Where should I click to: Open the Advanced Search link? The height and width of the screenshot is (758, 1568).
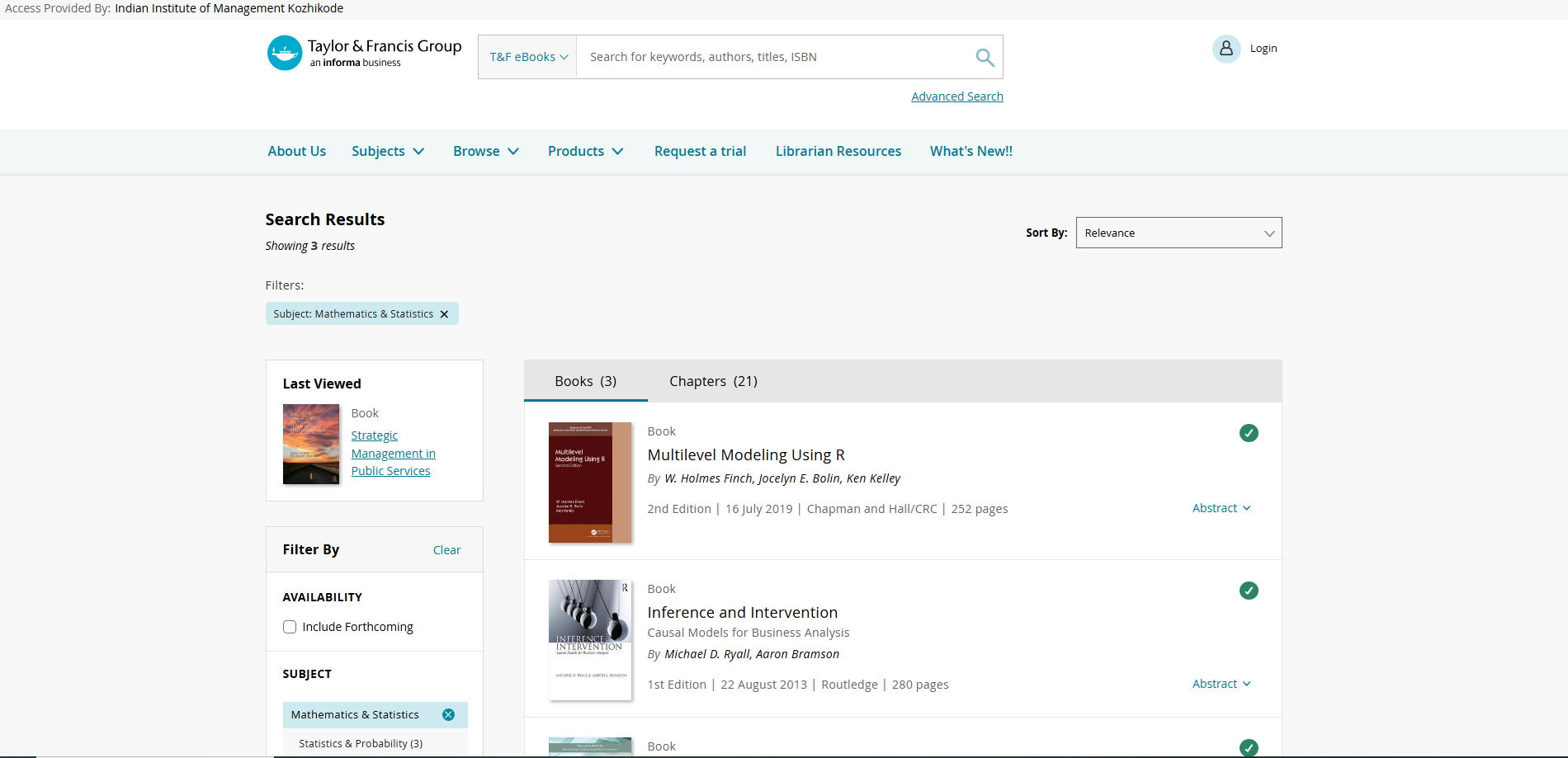pyautogui.click(x=956, y=97)
